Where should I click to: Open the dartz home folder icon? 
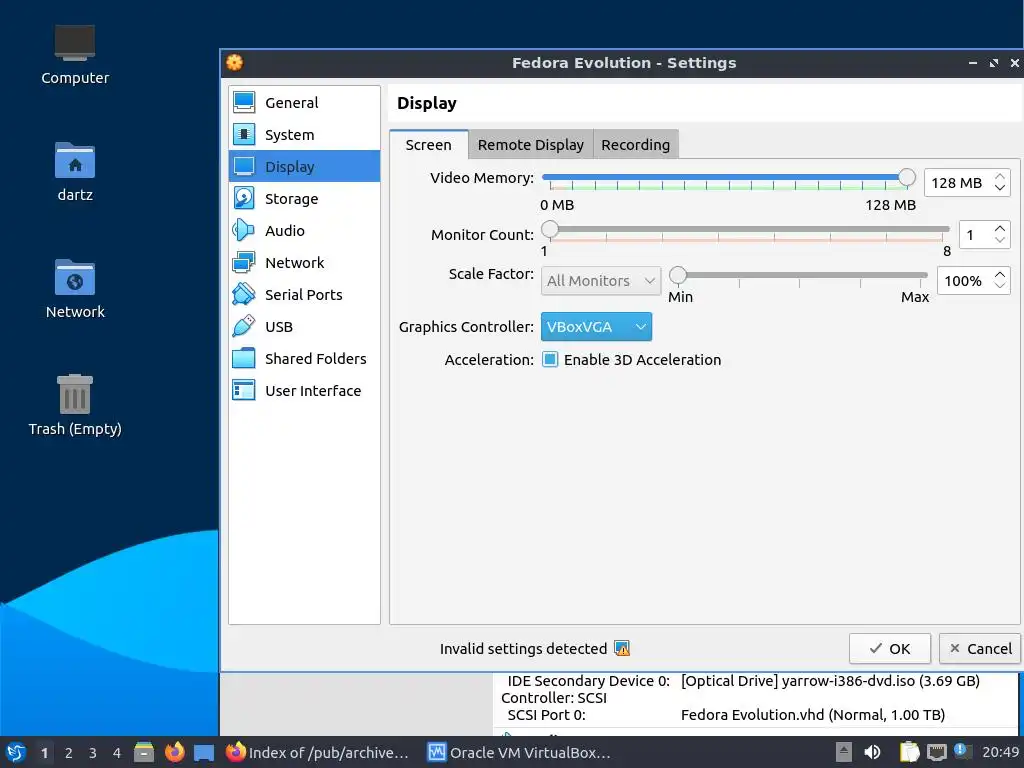click(74, 172)
